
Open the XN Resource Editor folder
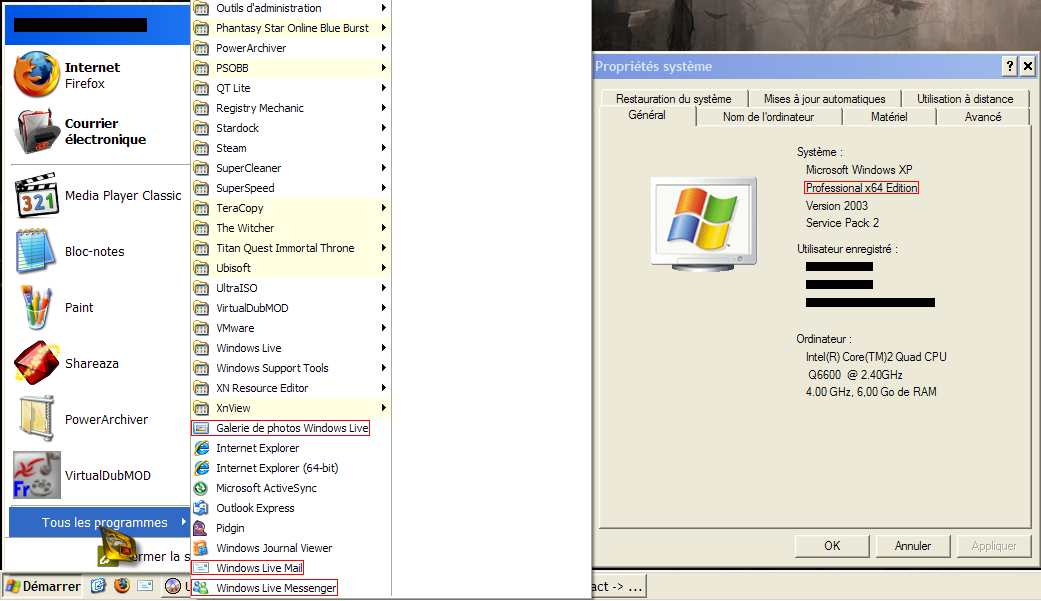pyautogui.click(x=291, y=388)
